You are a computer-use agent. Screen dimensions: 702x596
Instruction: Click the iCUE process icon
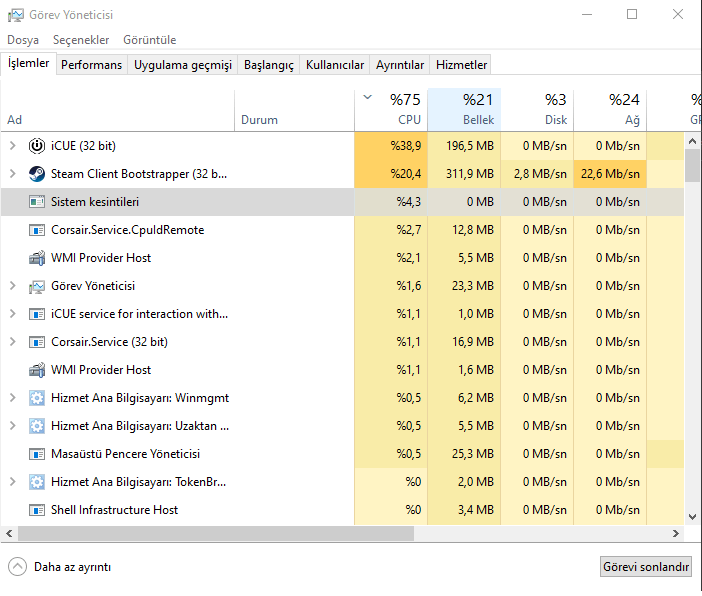pyautogui.click(x=37, y=146)
